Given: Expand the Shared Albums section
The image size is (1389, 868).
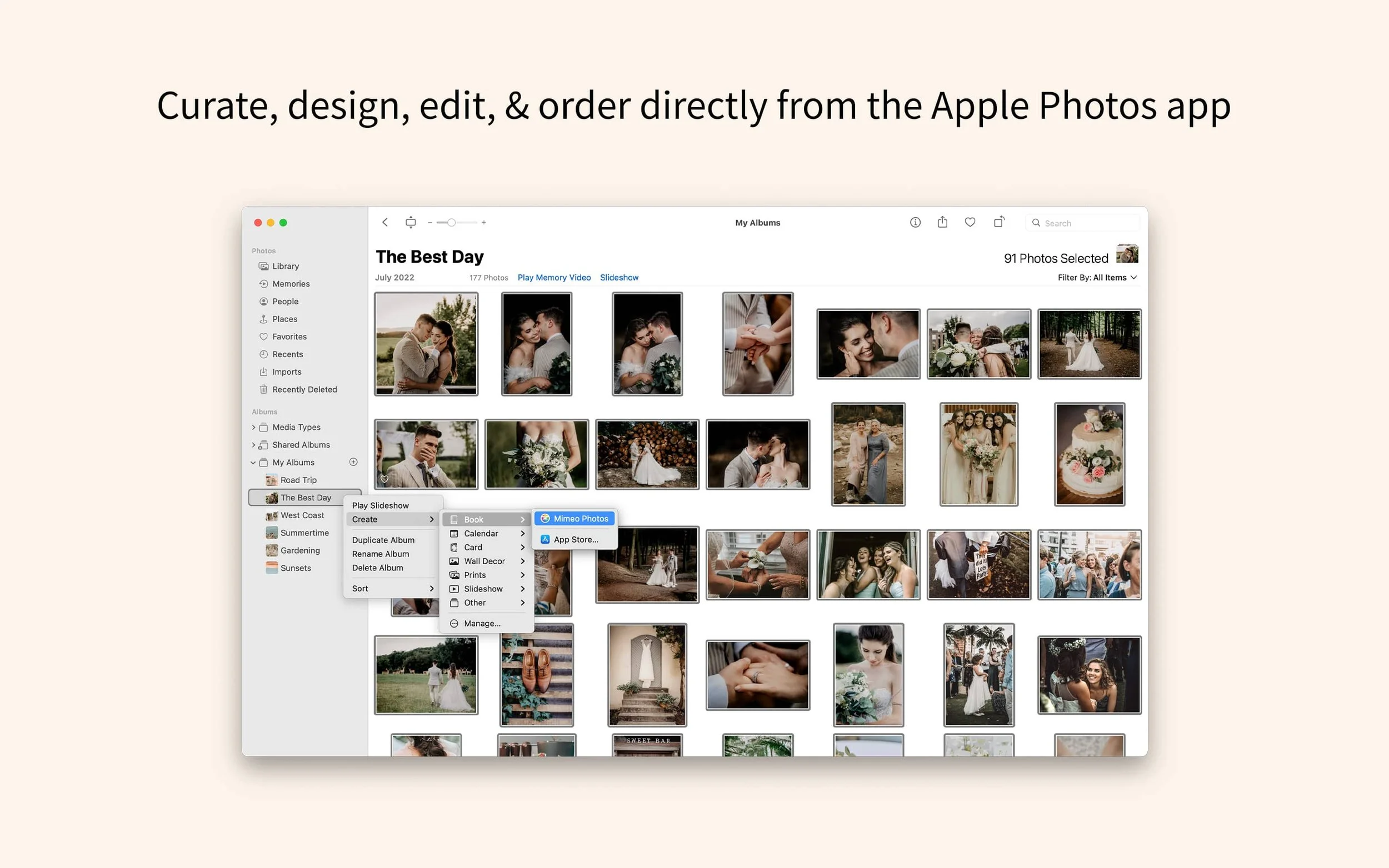Looking at the screenshot, I should (253, 444).
